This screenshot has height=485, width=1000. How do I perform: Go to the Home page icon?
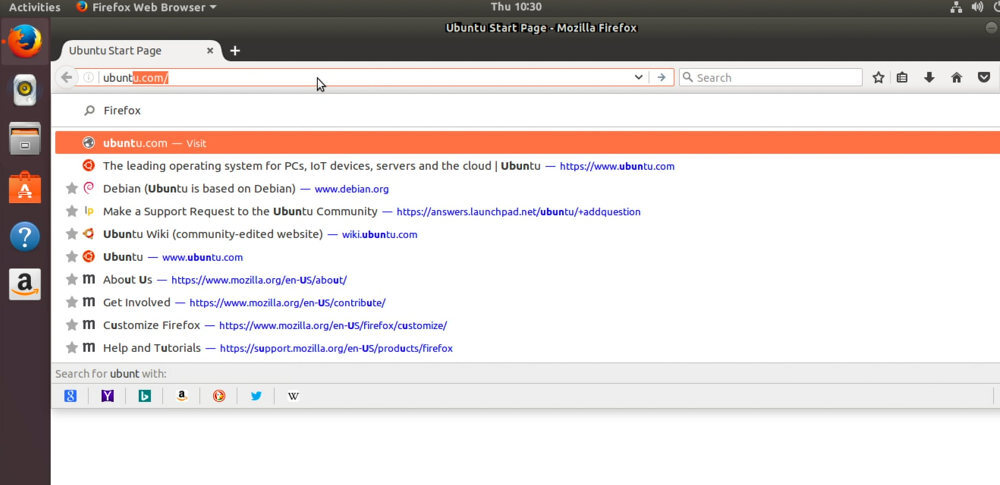click(957, 77)
